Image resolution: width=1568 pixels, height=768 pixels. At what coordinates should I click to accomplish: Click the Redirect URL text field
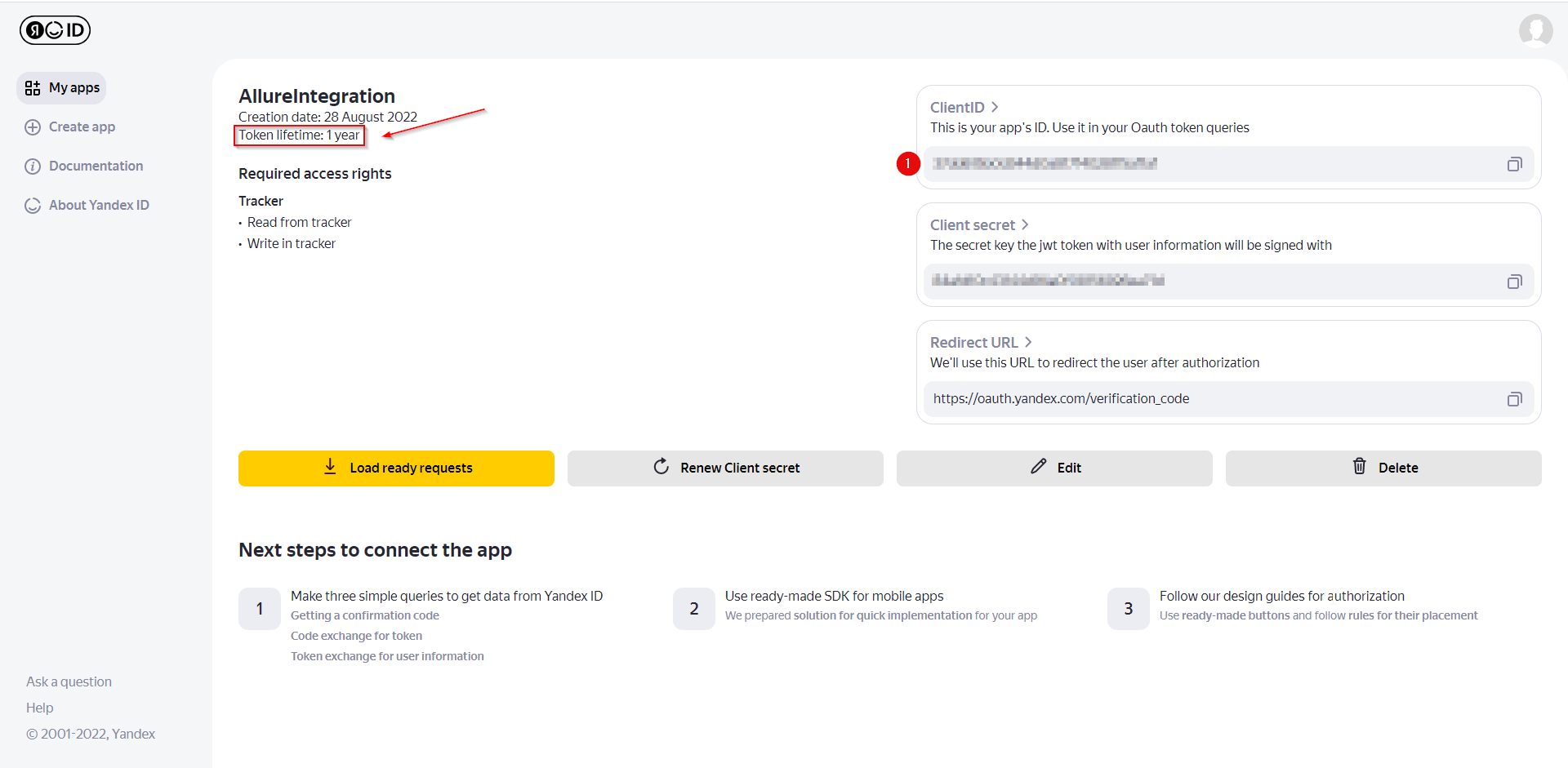click(1209, 399)
